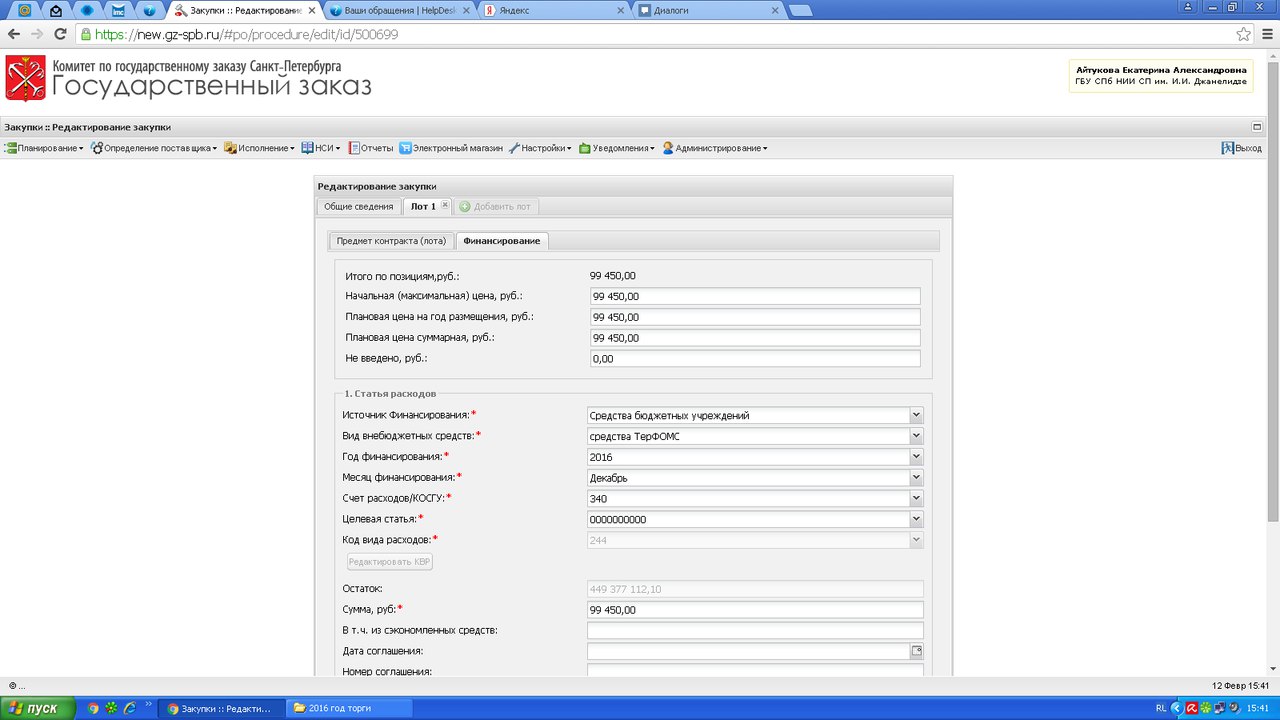Select the Финансирование tab

[x=502, y=241]
